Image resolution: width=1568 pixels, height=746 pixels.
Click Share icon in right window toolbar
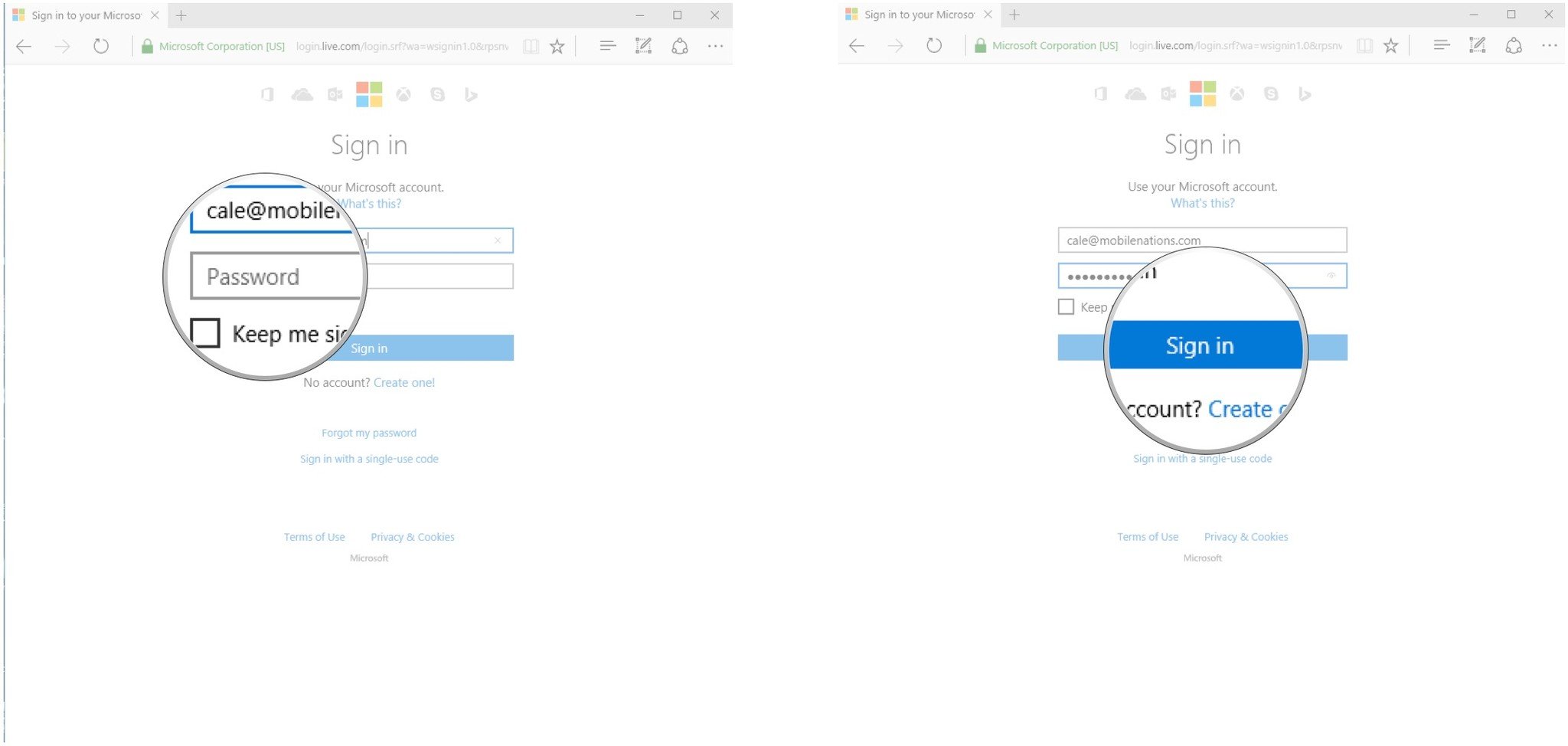[x=1513, y=45]
